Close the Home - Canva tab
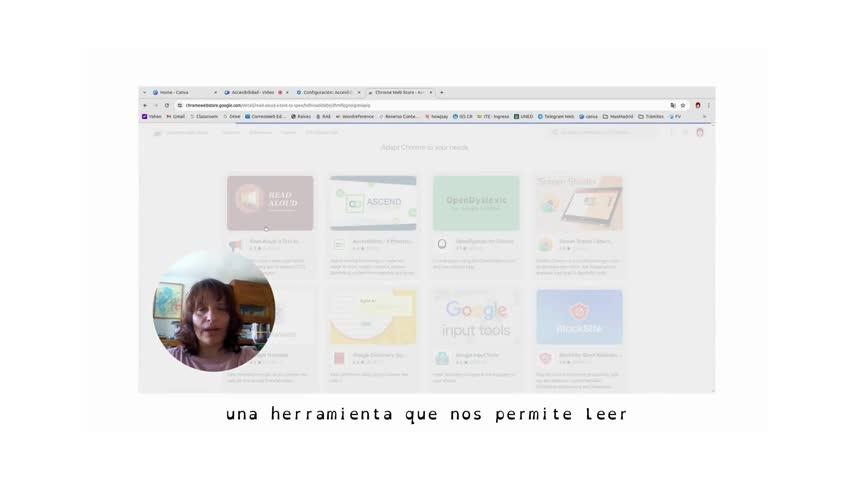 215,93
